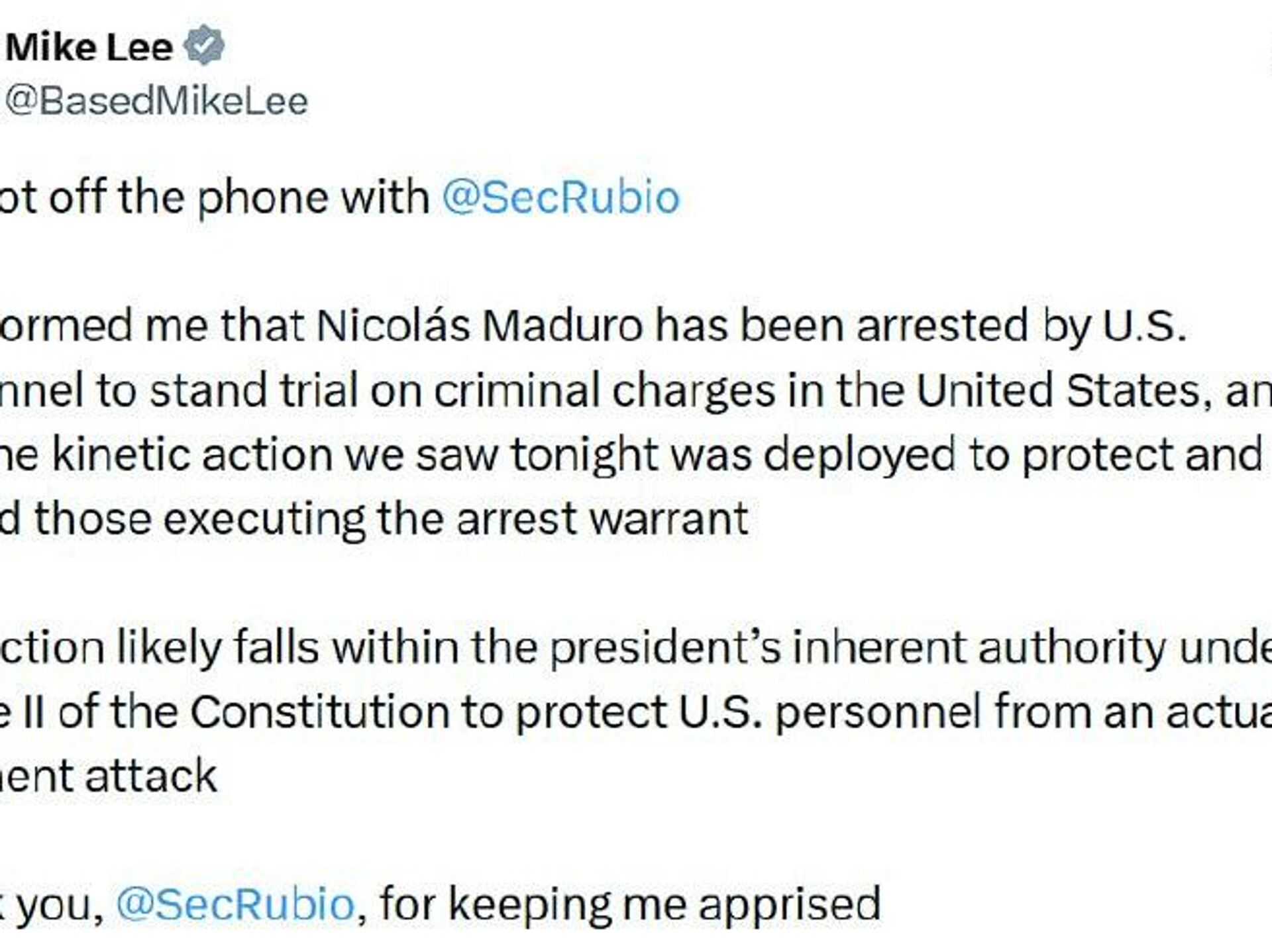Click the phrase 'those executing the arrest warrant'
This screenshot has height=952, width=1272.
391,519
